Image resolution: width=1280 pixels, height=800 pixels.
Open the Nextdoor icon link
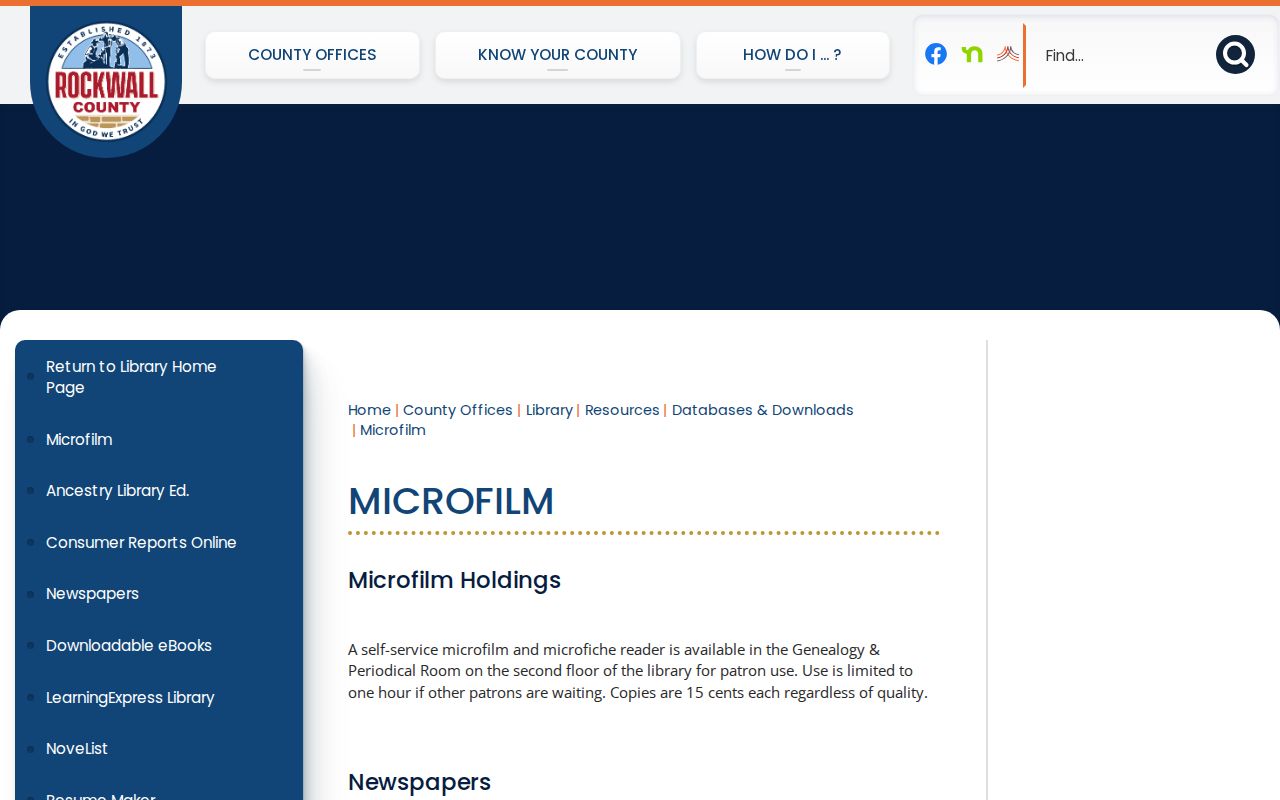click(972, 54)
